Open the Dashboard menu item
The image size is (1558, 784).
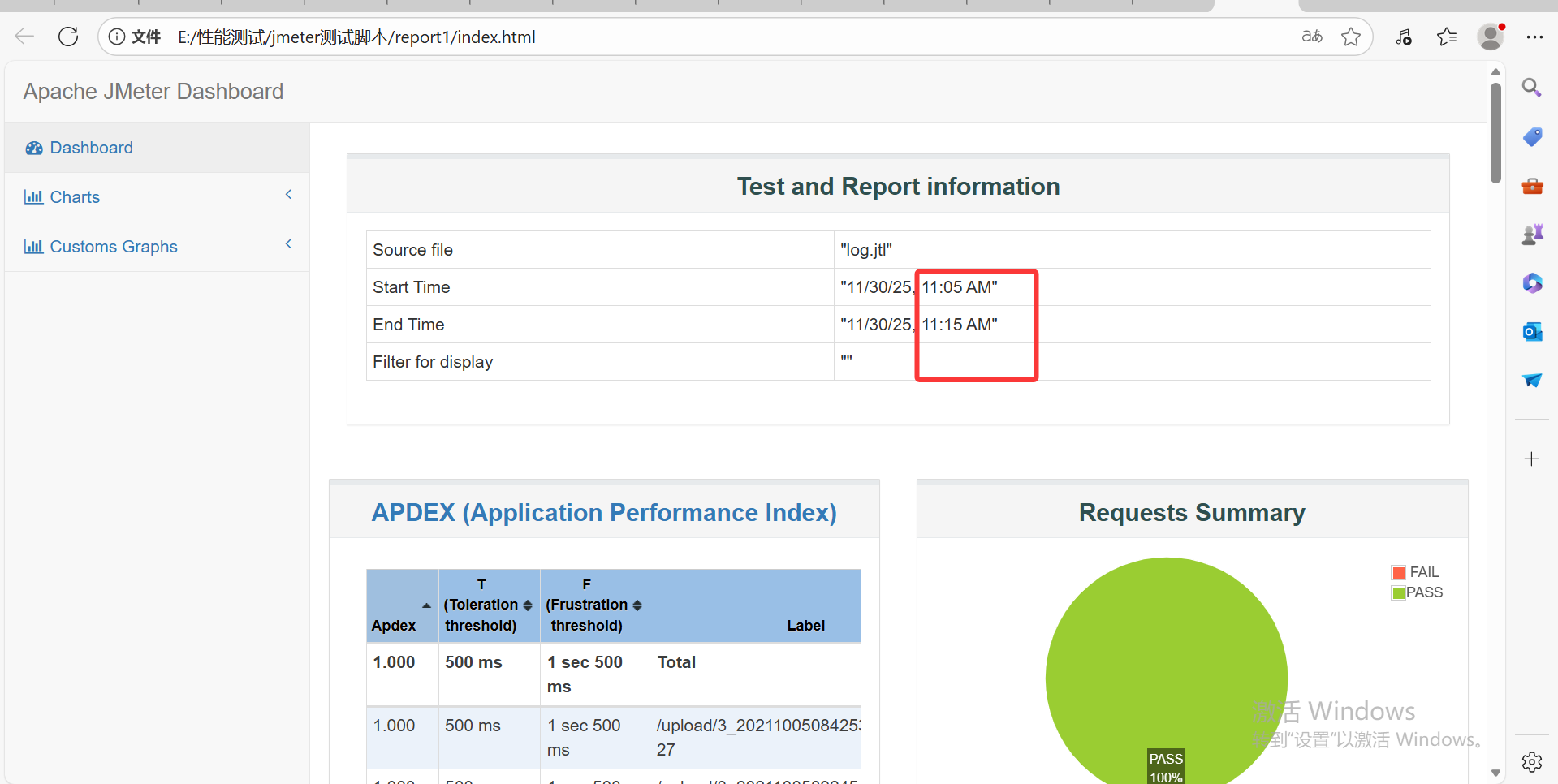point(157,148)
